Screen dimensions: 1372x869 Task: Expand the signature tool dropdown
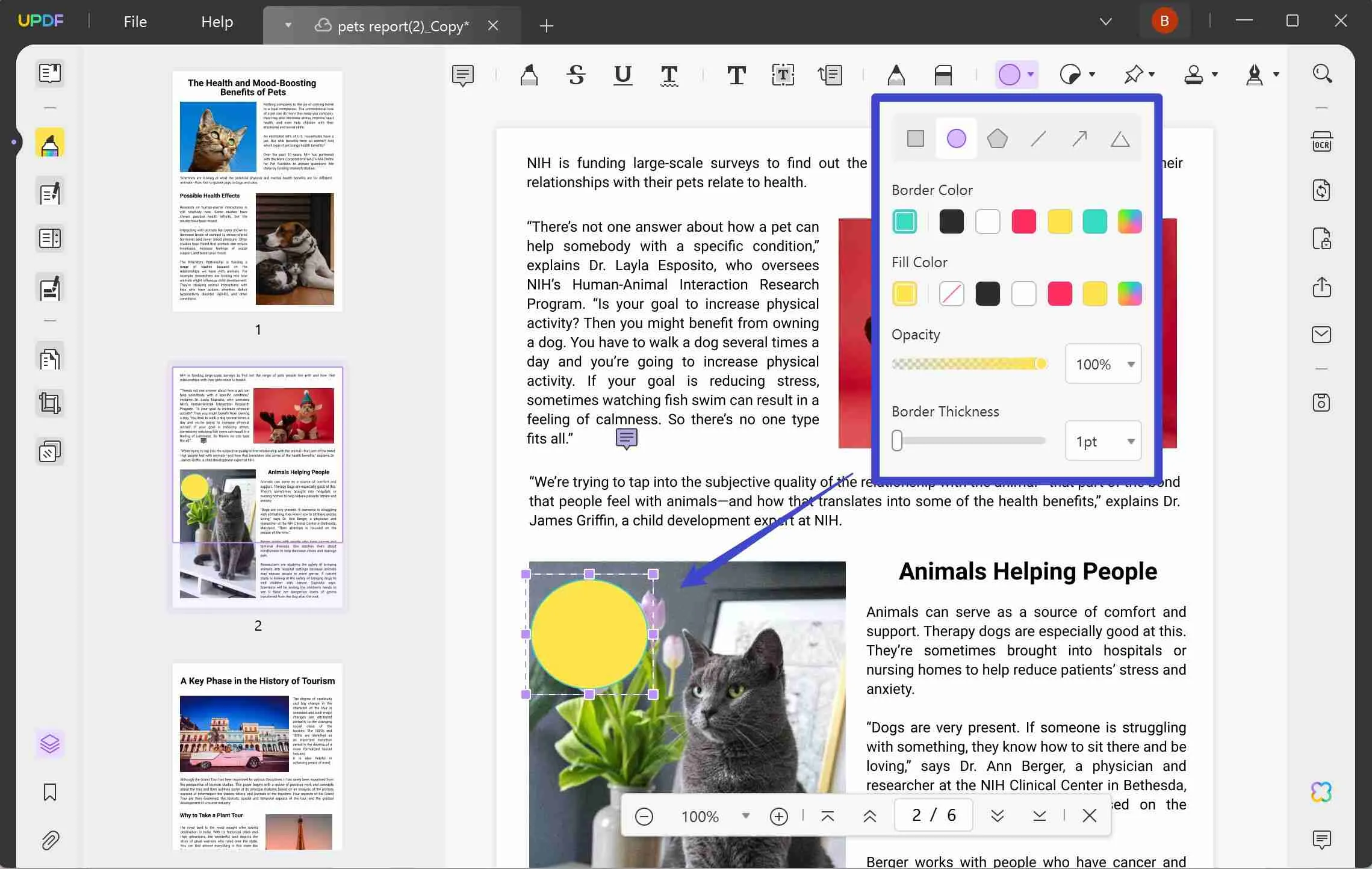(1276, 75)
